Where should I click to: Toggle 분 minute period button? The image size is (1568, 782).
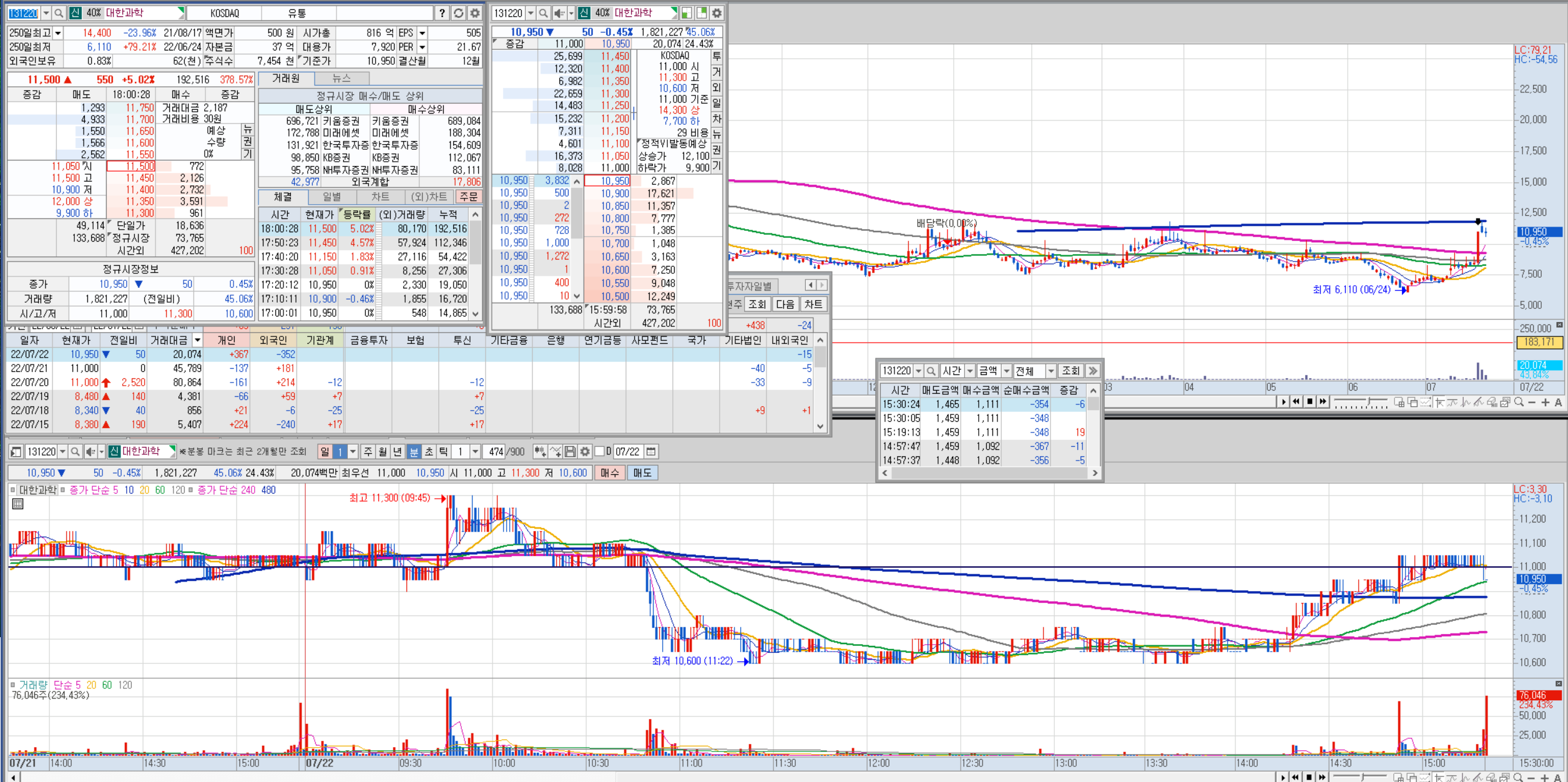(413, 451)
